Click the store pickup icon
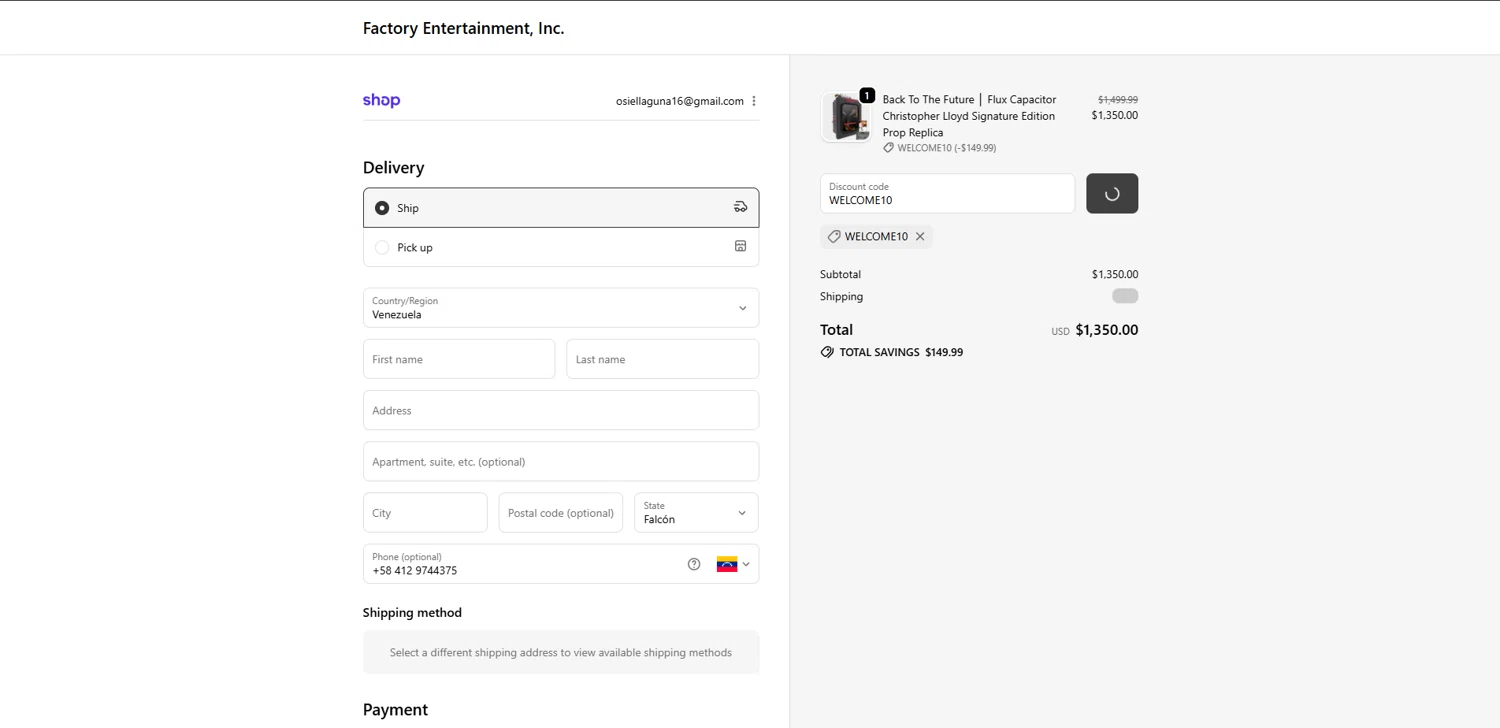 coord(740,246)
